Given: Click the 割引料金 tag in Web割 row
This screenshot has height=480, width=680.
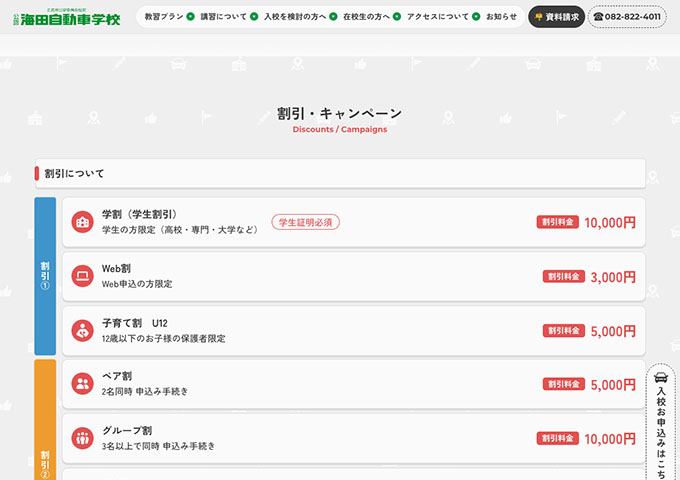Looking at the screenshot, I should pyautogui.click(x=564, y=276).
